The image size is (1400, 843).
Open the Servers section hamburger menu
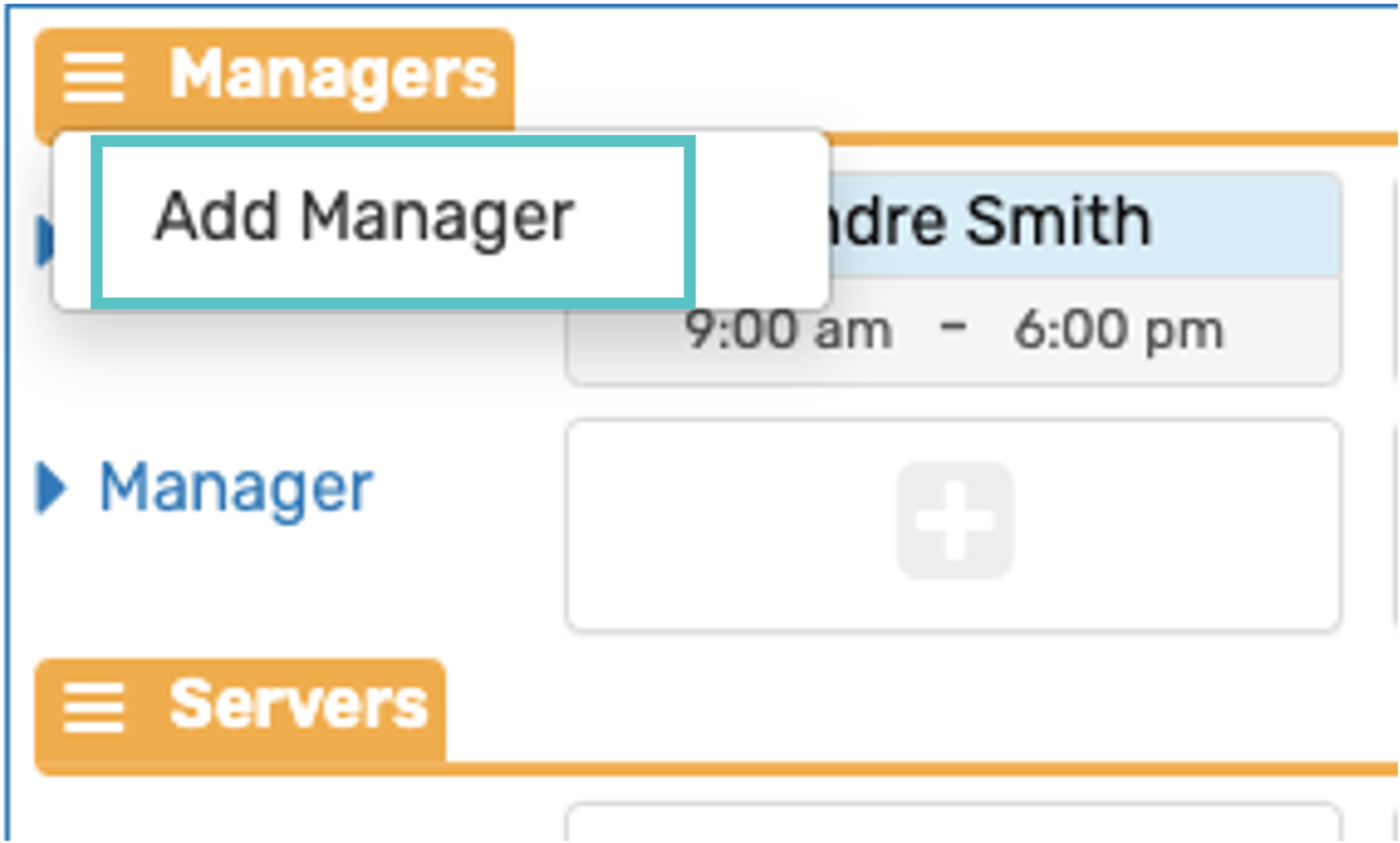coord(93,707)
